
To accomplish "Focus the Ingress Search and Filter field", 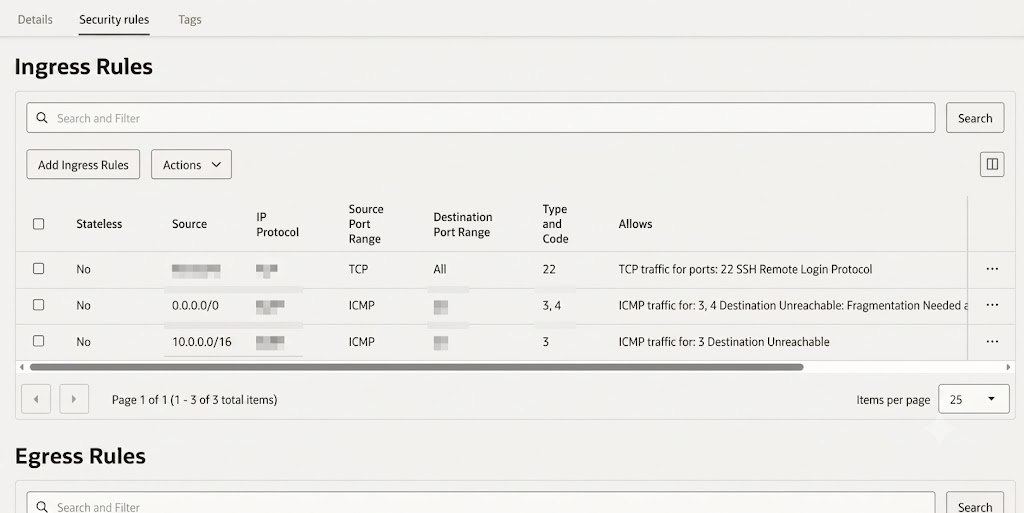I will coord(481,118).
